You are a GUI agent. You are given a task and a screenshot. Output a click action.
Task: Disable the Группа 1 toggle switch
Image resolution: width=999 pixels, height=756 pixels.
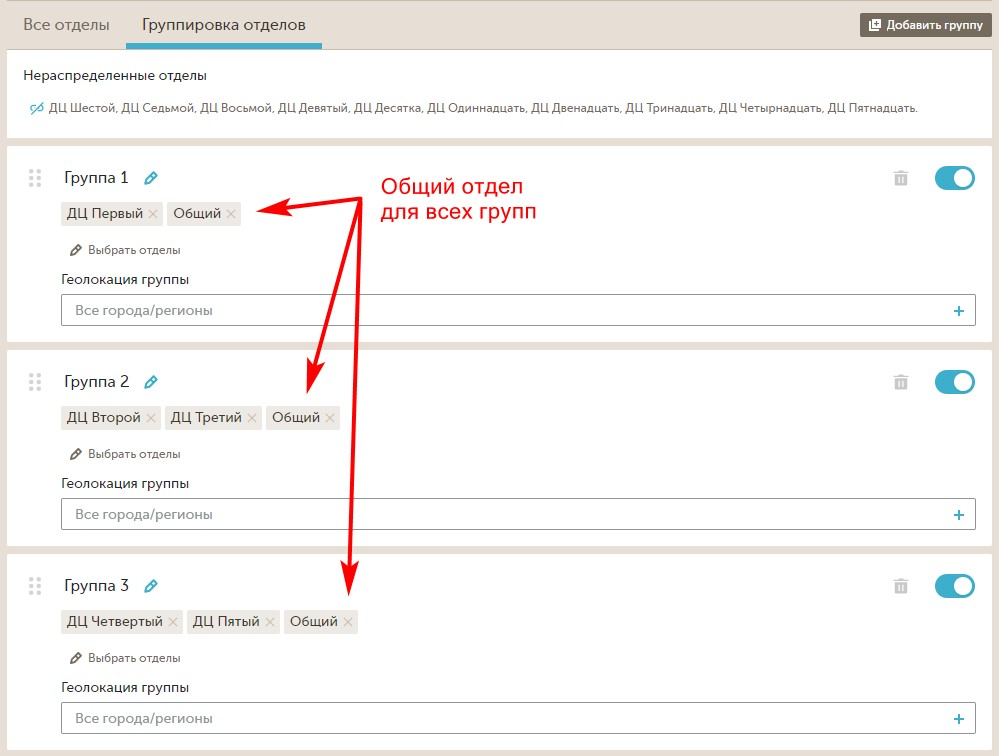point(954,178)
